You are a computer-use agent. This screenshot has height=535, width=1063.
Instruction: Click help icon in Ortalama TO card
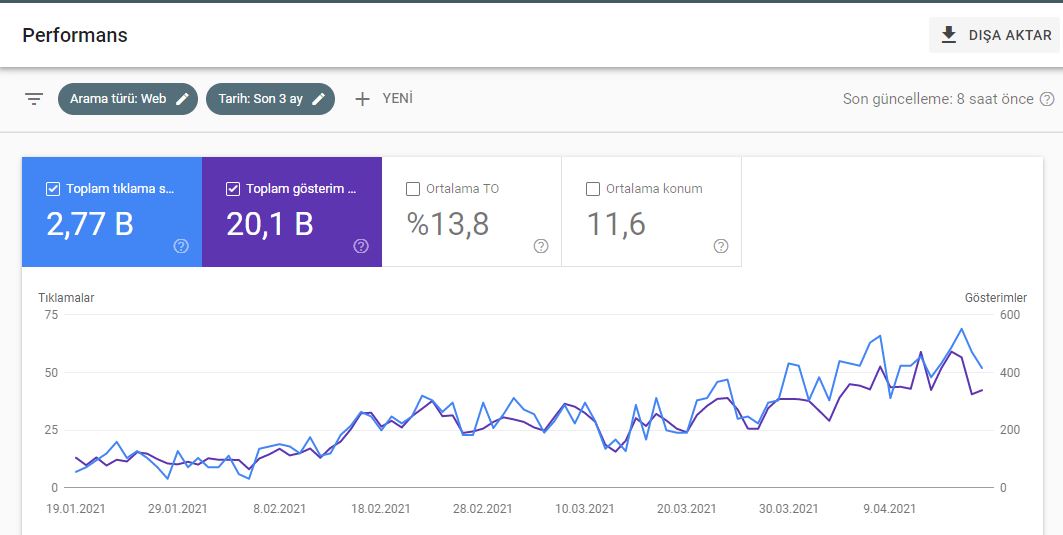click(x=541, y=246)
